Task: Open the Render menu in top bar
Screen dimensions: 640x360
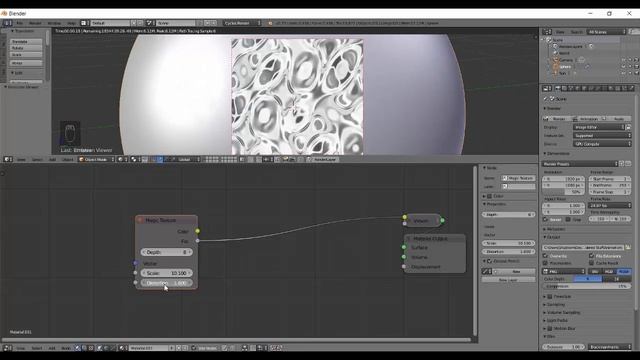Action: (x=35, y=23)
